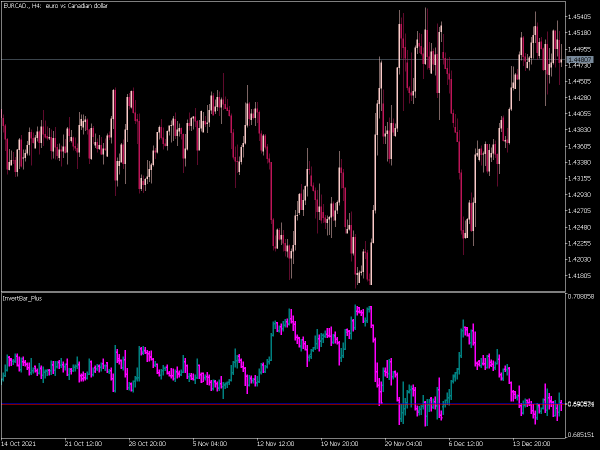This screenshot has height=450, width=600.
Task: Click the 1.43380 price scale label
Action: pyautogui.click(x=580, y=162)
